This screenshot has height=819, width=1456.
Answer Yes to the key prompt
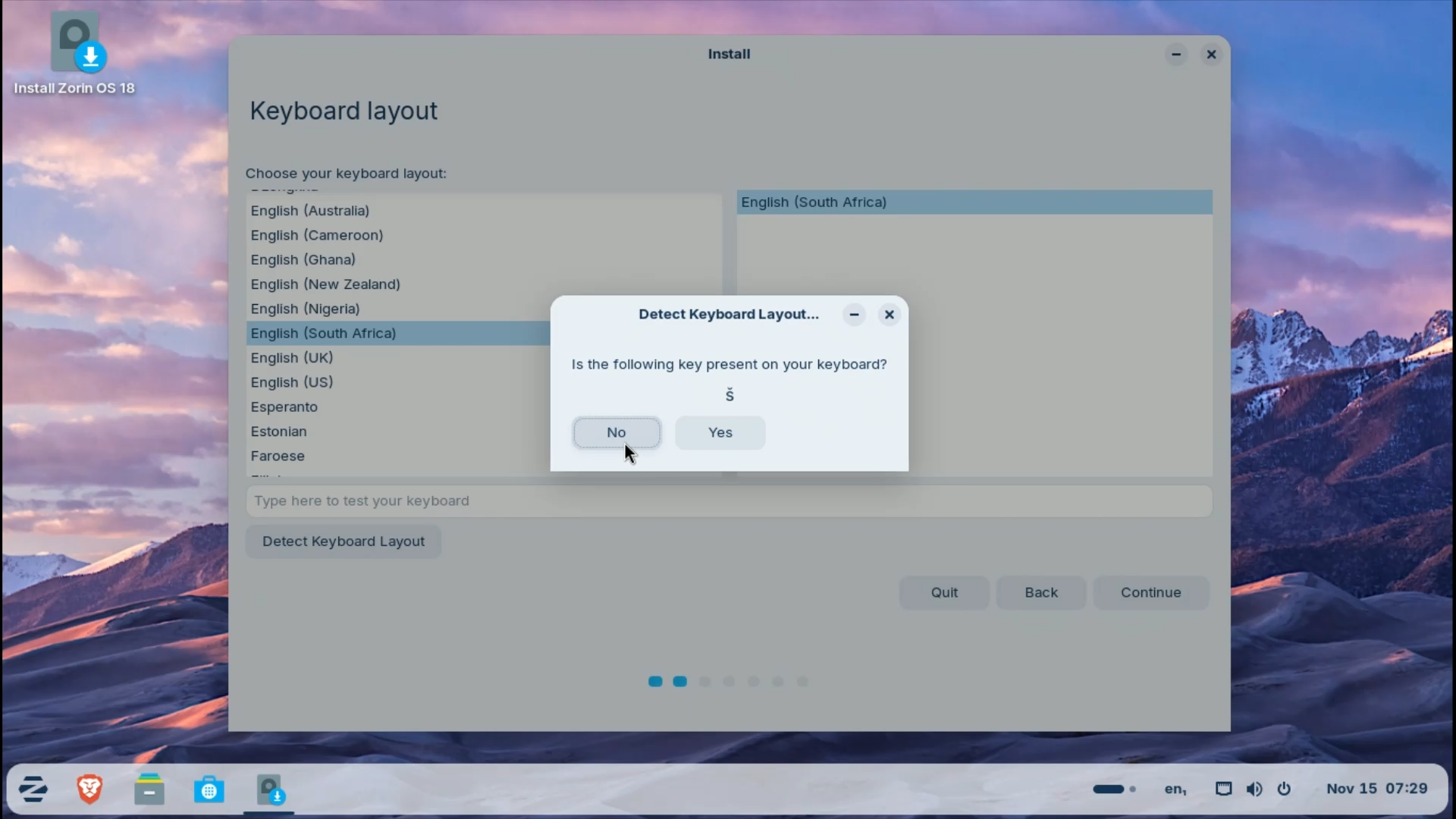tap(720, 432)
